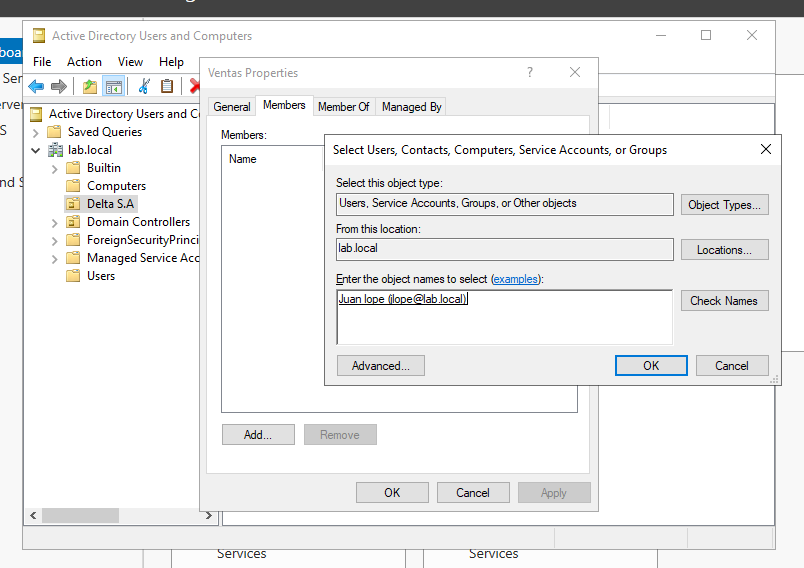
Task: Toggle the Show/Hide Console Tree icon
Action: (113, 86)
